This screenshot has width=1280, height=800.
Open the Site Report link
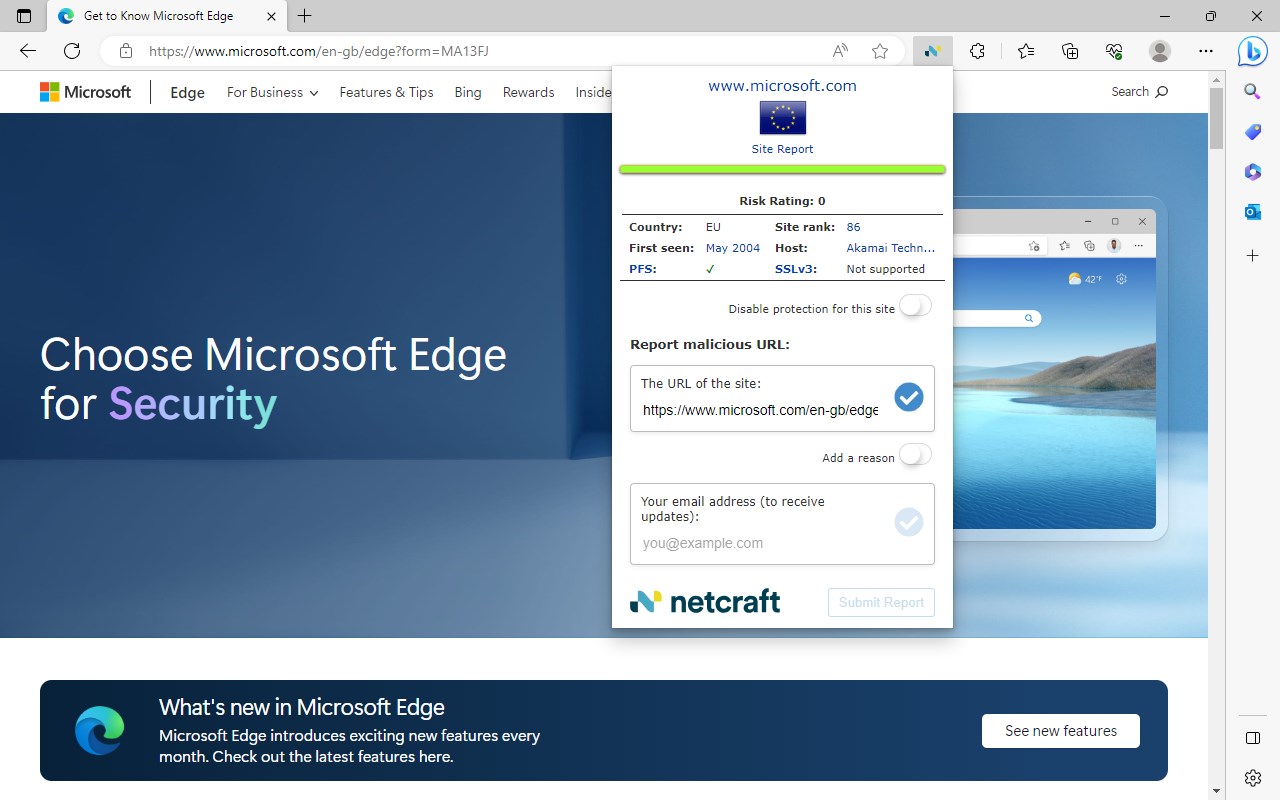[x=782, y=149]
